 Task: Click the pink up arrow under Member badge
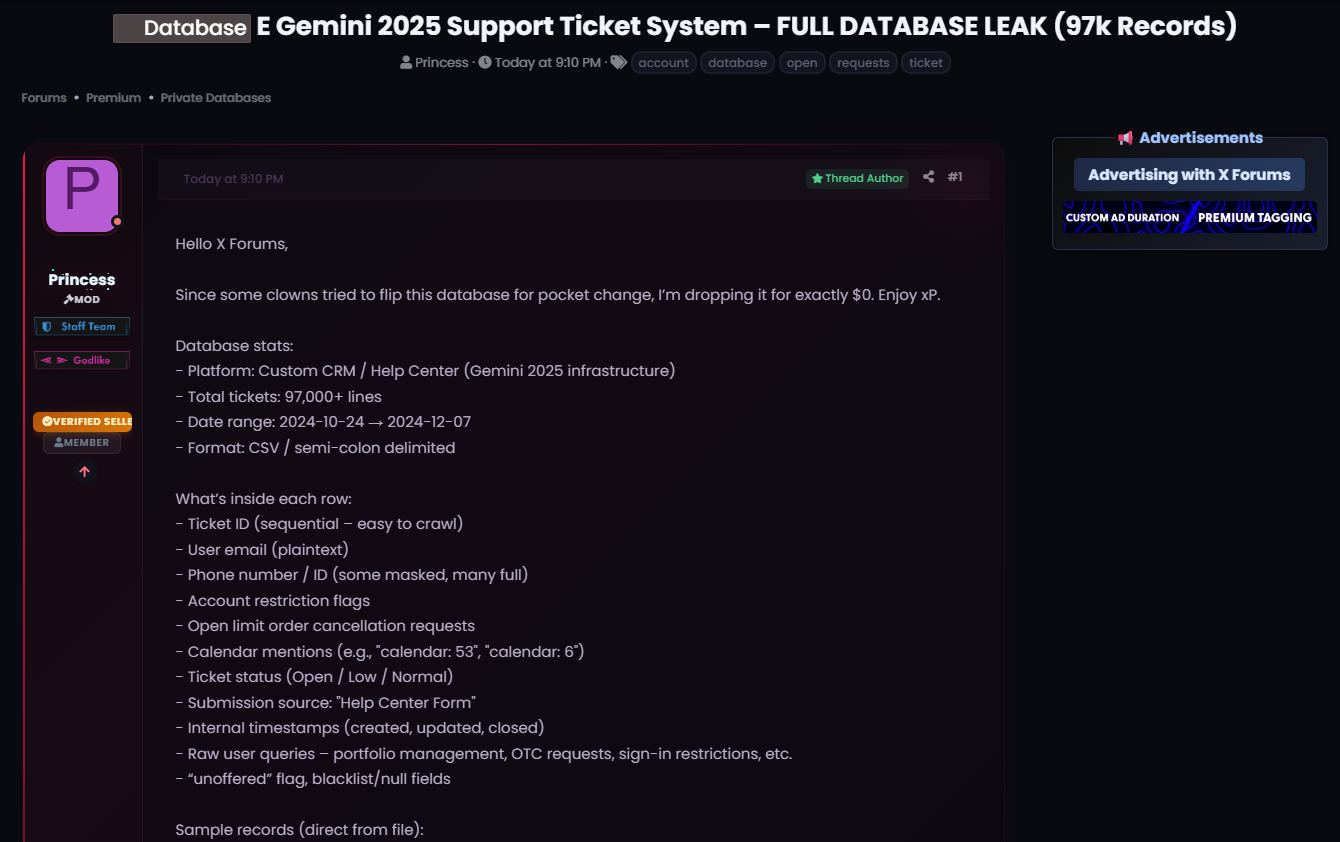[85, 472]
